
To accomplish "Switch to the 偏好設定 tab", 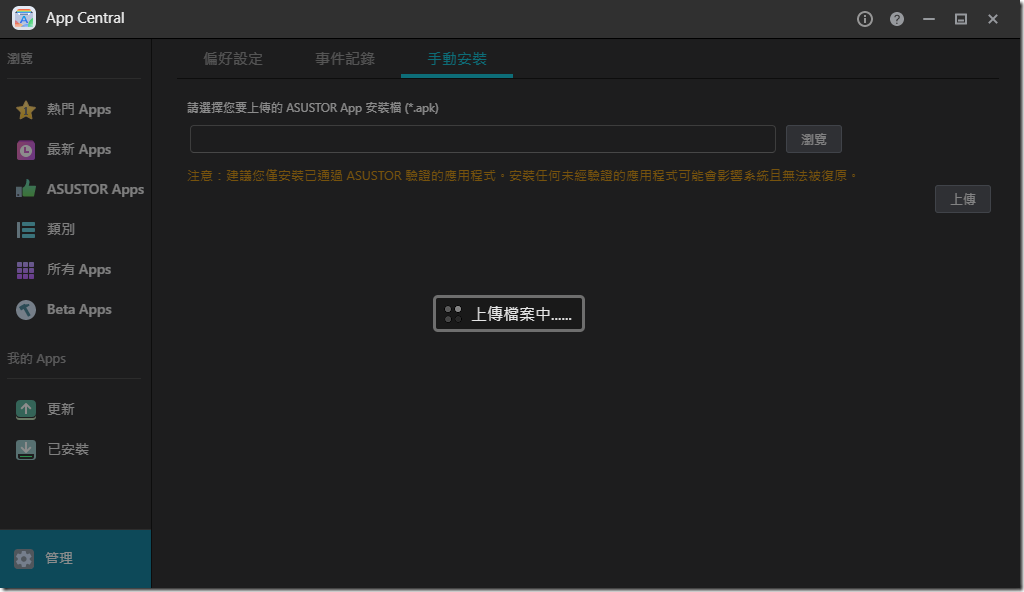I will tap(233, 59).
